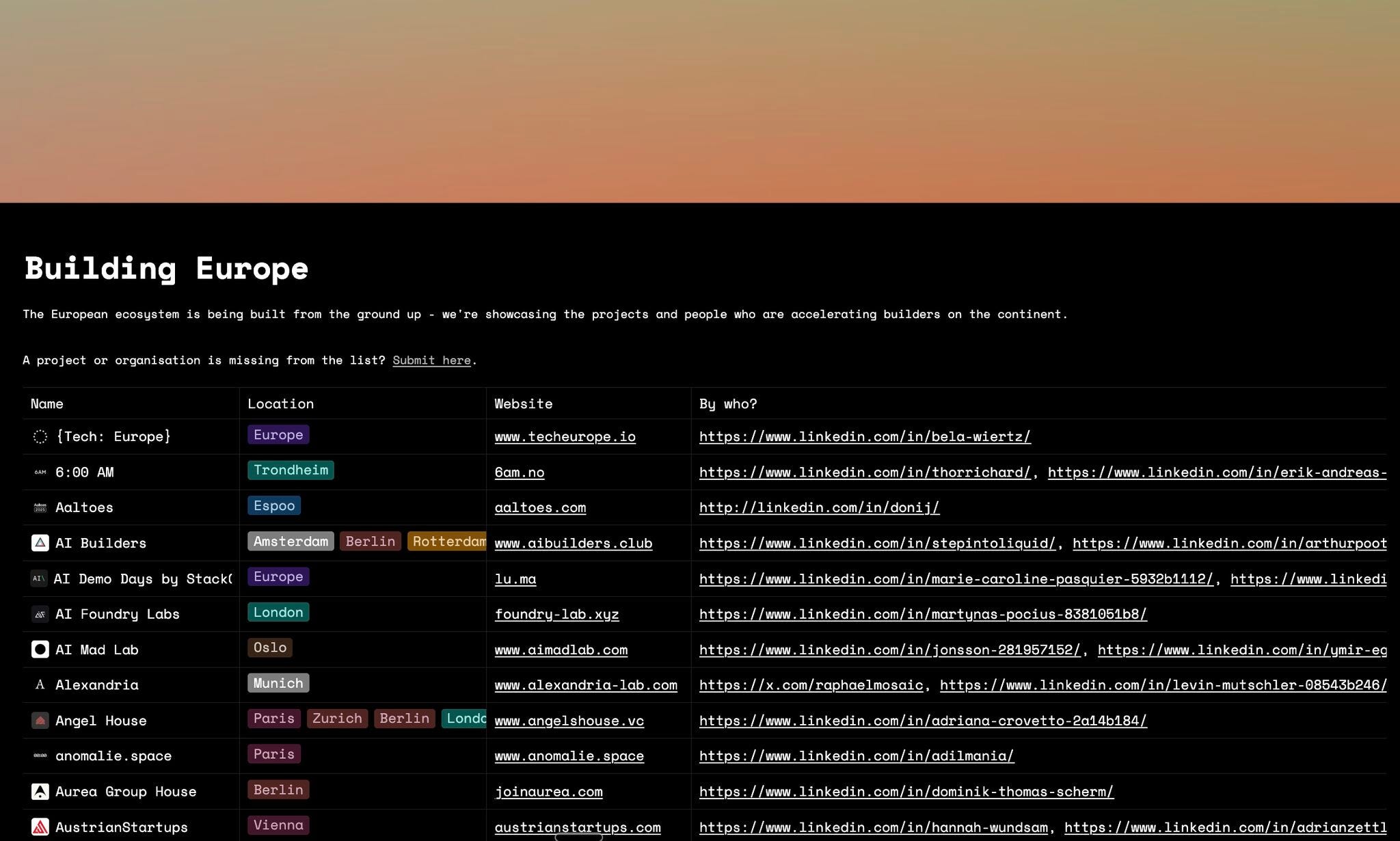Click the horizontal scrollbar at bottom
Image resolution: width=1400 pixels, height=841 pixels.
[578, 837]
